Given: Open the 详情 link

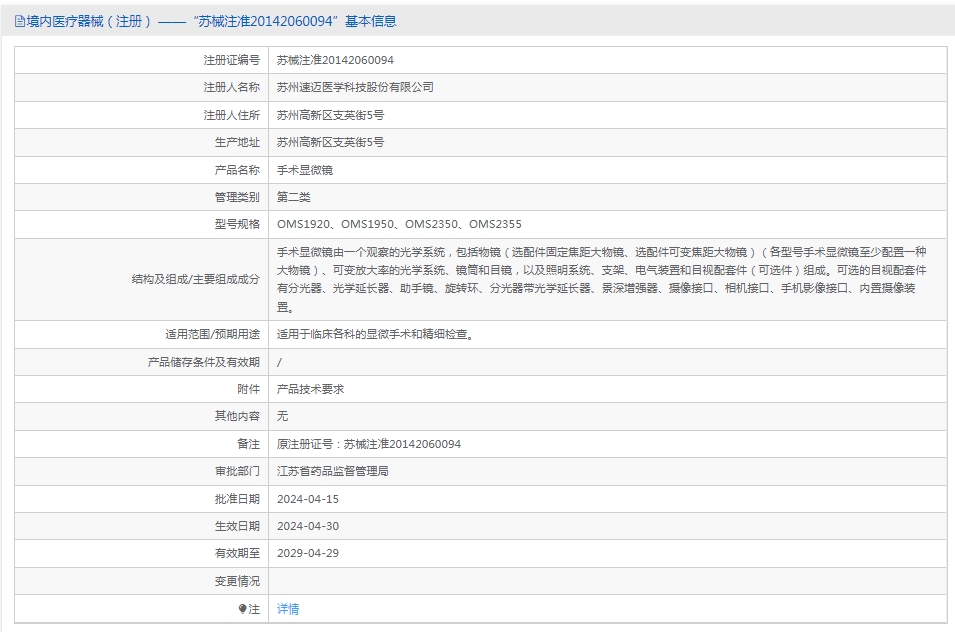Looking at the screenshot, I should 288,609.
